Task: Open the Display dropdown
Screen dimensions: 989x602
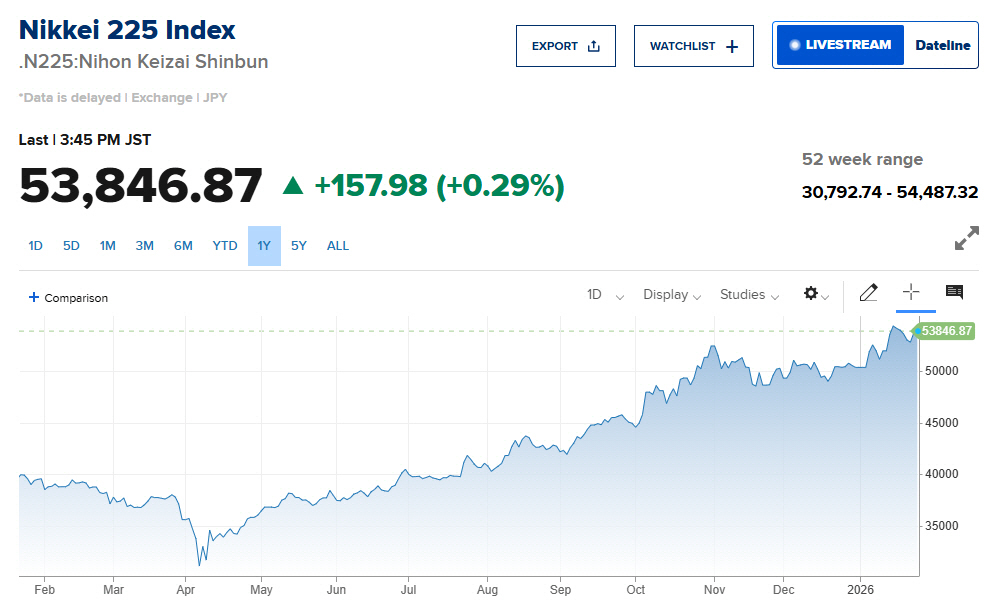Action: tap(671, 295)
